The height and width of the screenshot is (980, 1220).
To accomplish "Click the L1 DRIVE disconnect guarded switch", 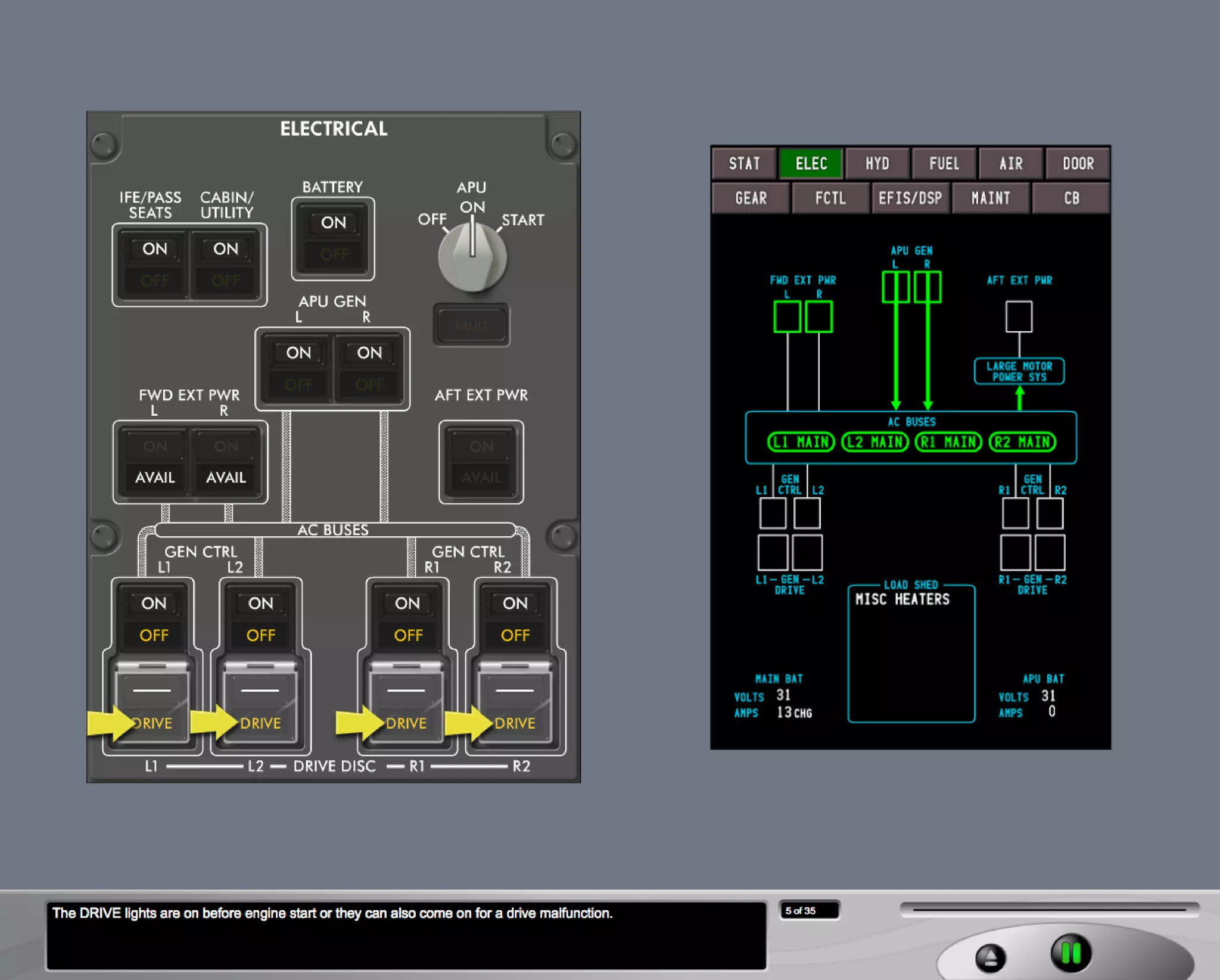I will point(152,702).
